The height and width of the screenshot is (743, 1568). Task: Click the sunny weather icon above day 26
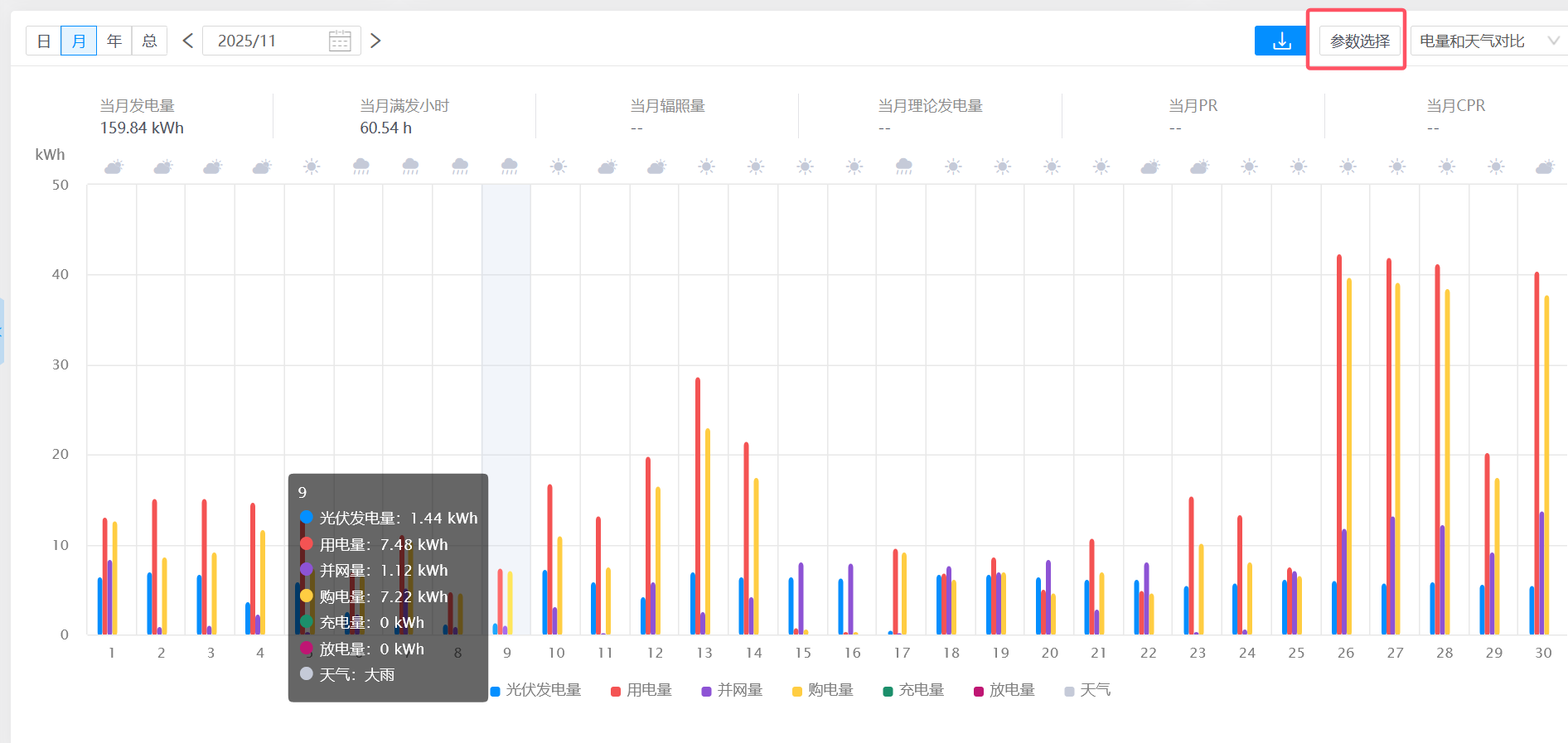point(1348,166)
